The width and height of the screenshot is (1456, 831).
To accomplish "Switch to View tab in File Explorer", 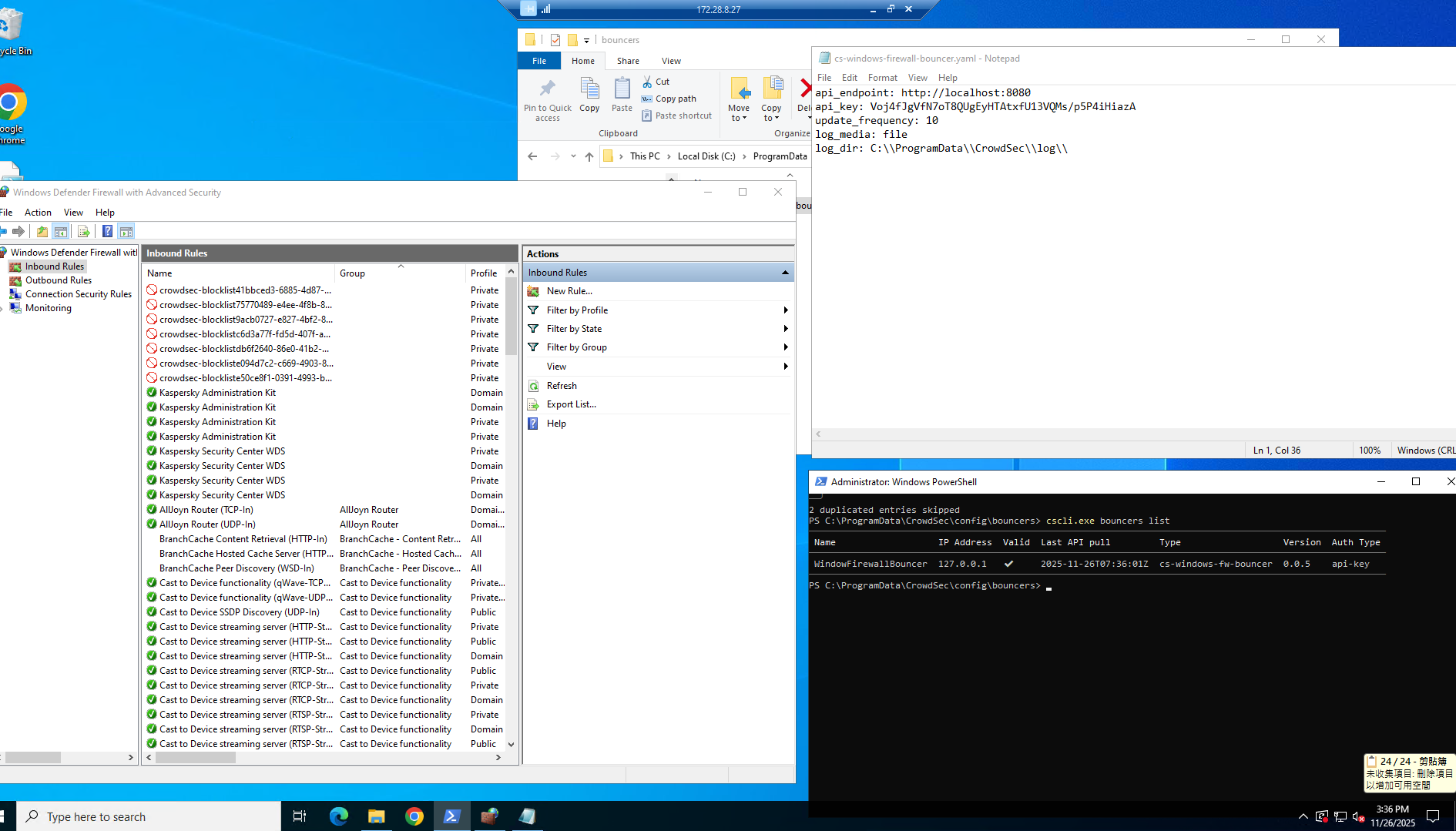I will pos(671,61).
